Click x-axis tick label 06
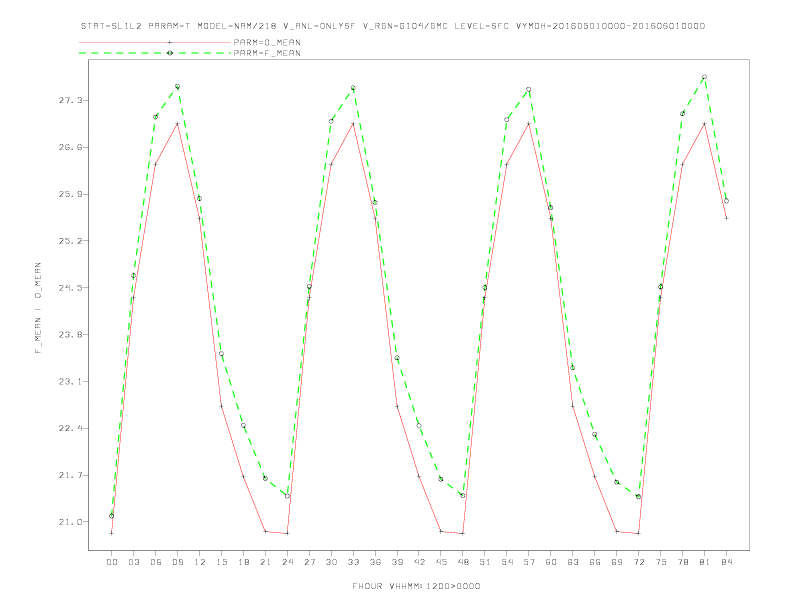Screen dimensions: 792x612 pos(156,562)
